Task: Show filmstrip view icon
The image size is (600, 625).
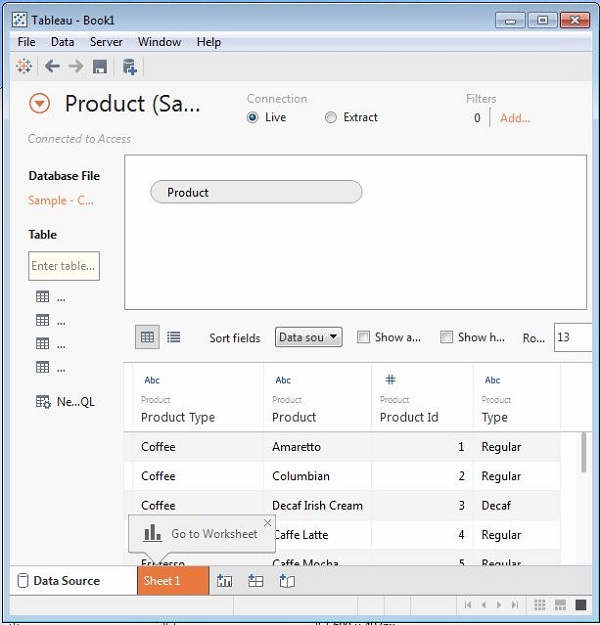Action: coord(560,605)
